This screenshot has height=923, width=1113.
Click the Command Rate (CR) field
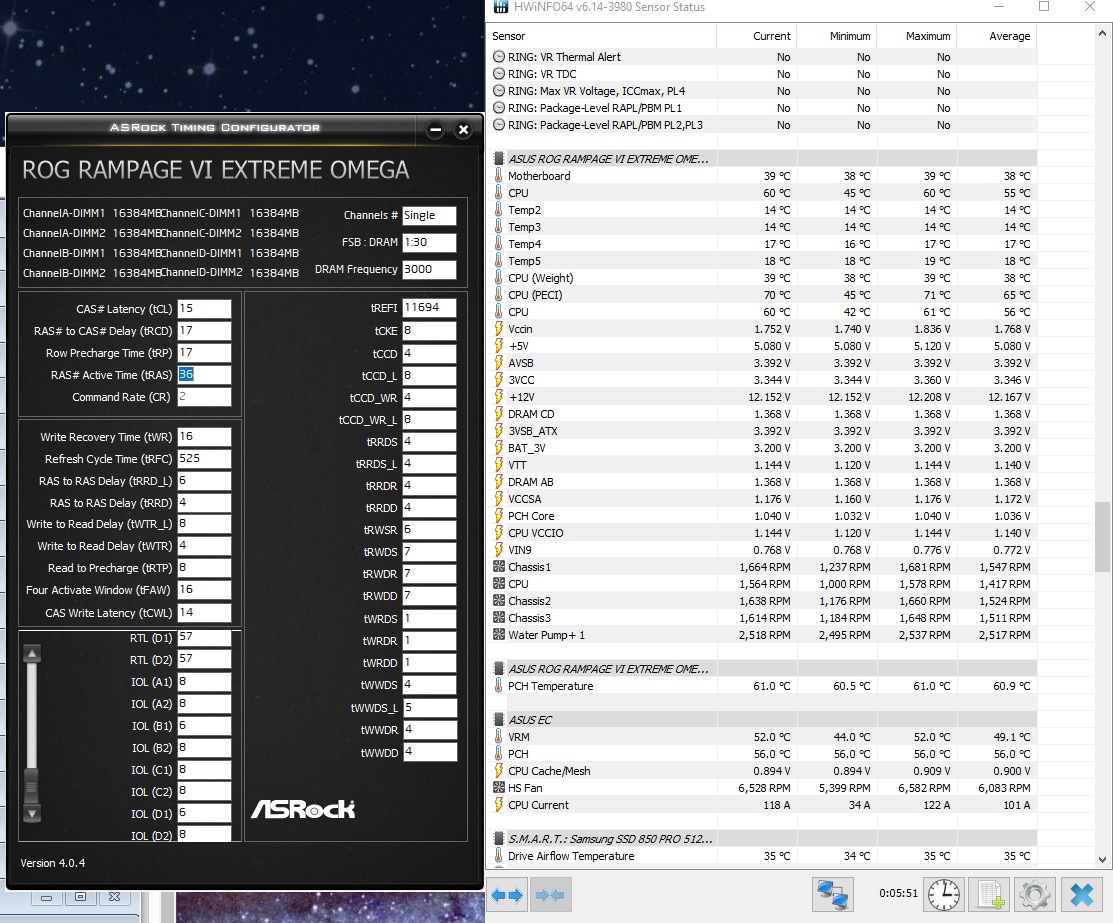pos(204,396)
